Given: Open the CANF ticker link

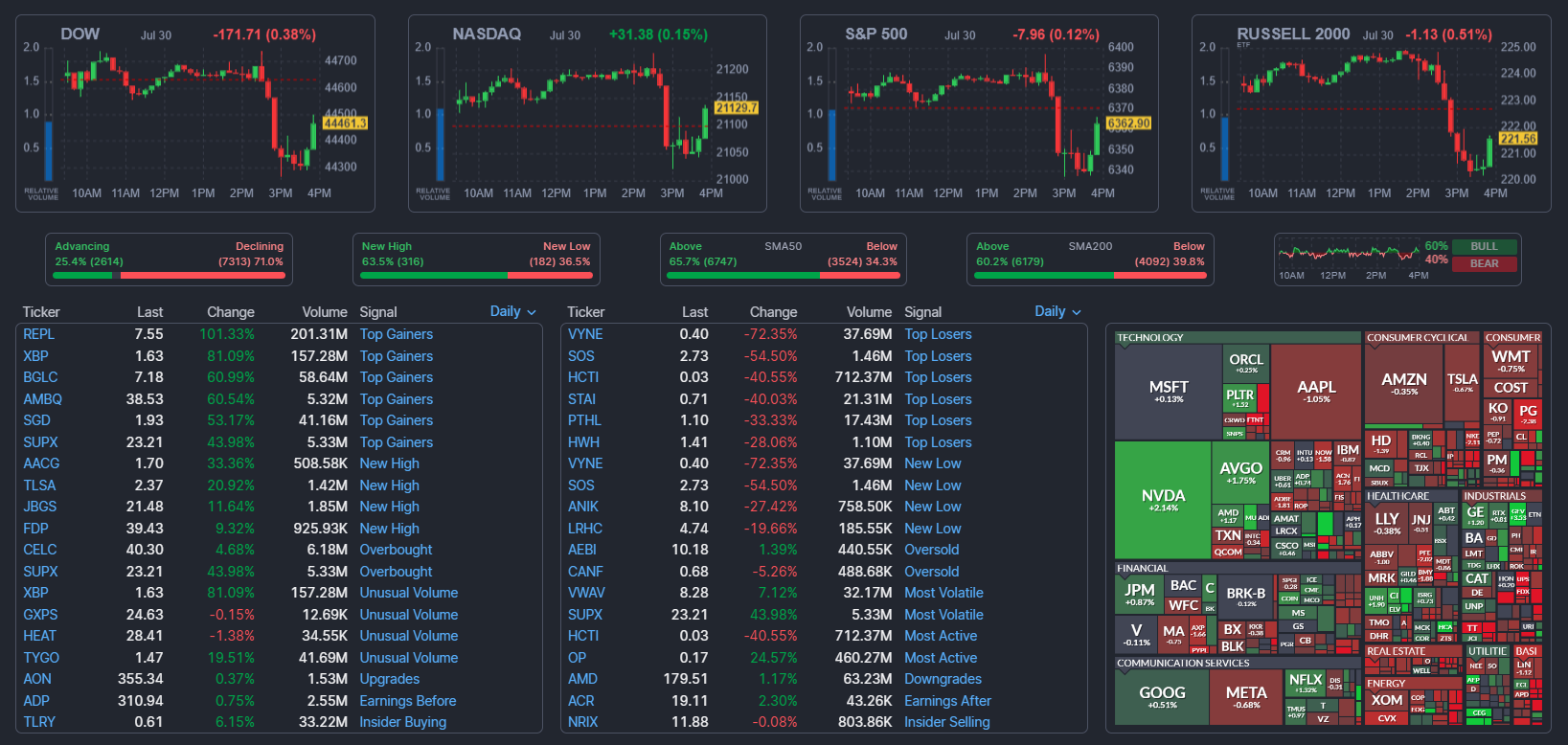Looking at the screenshot, I should pyautogui.click(x=585, y=572).
